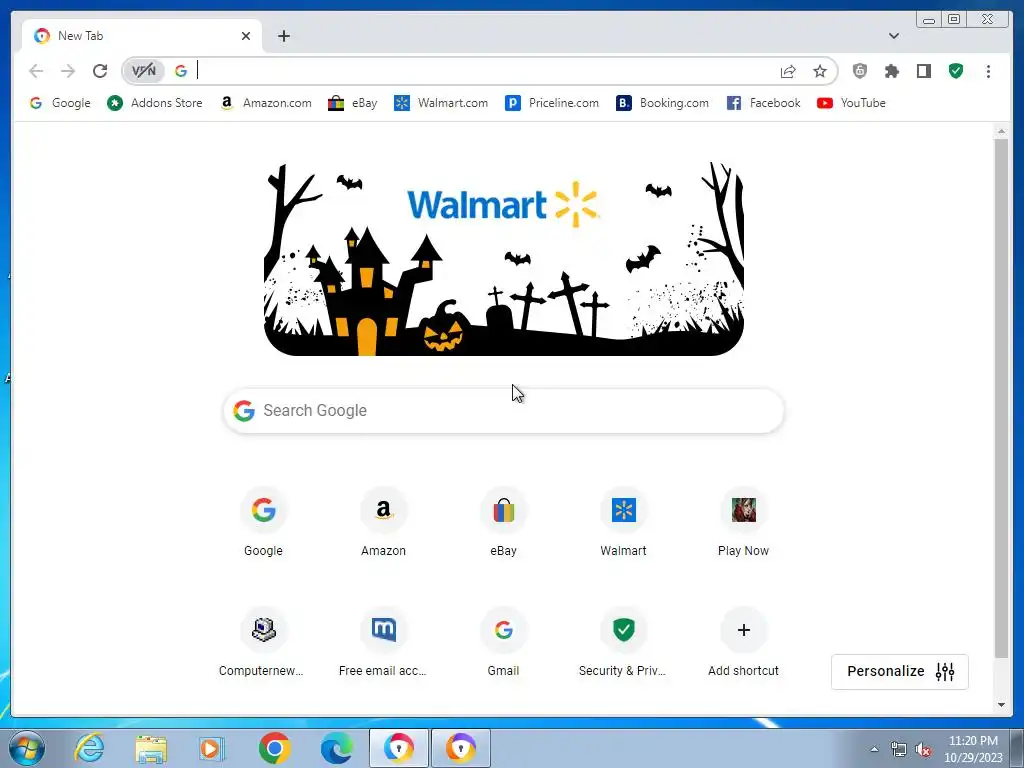Open the Walmart.com bookmark
This screenshot has width=1024, height=768.
point(441,103)
